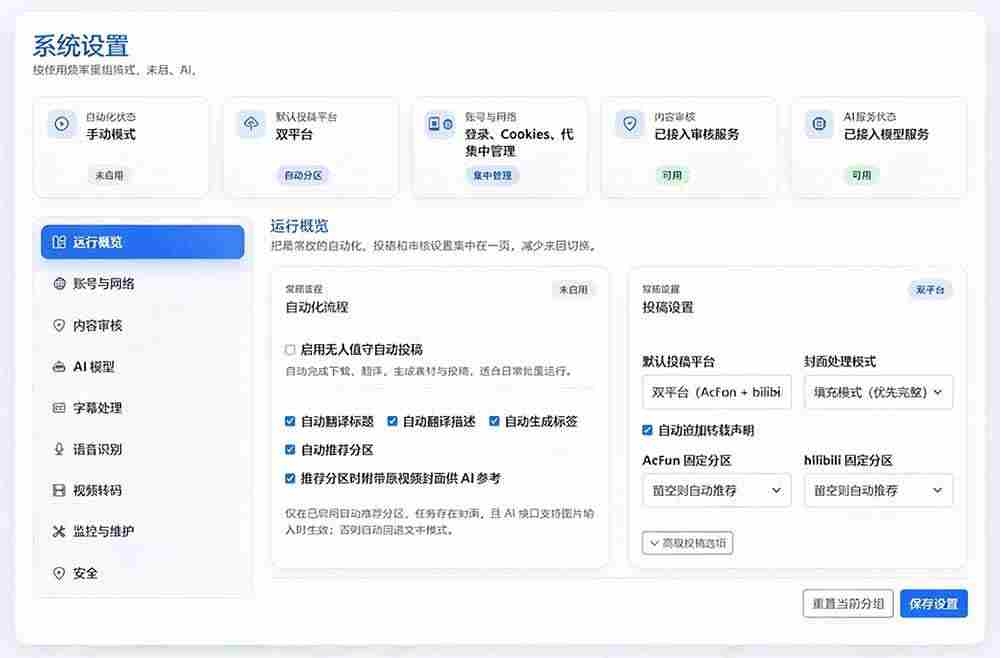Click the robot icon beside AI 模型

(x=59, y=367)
